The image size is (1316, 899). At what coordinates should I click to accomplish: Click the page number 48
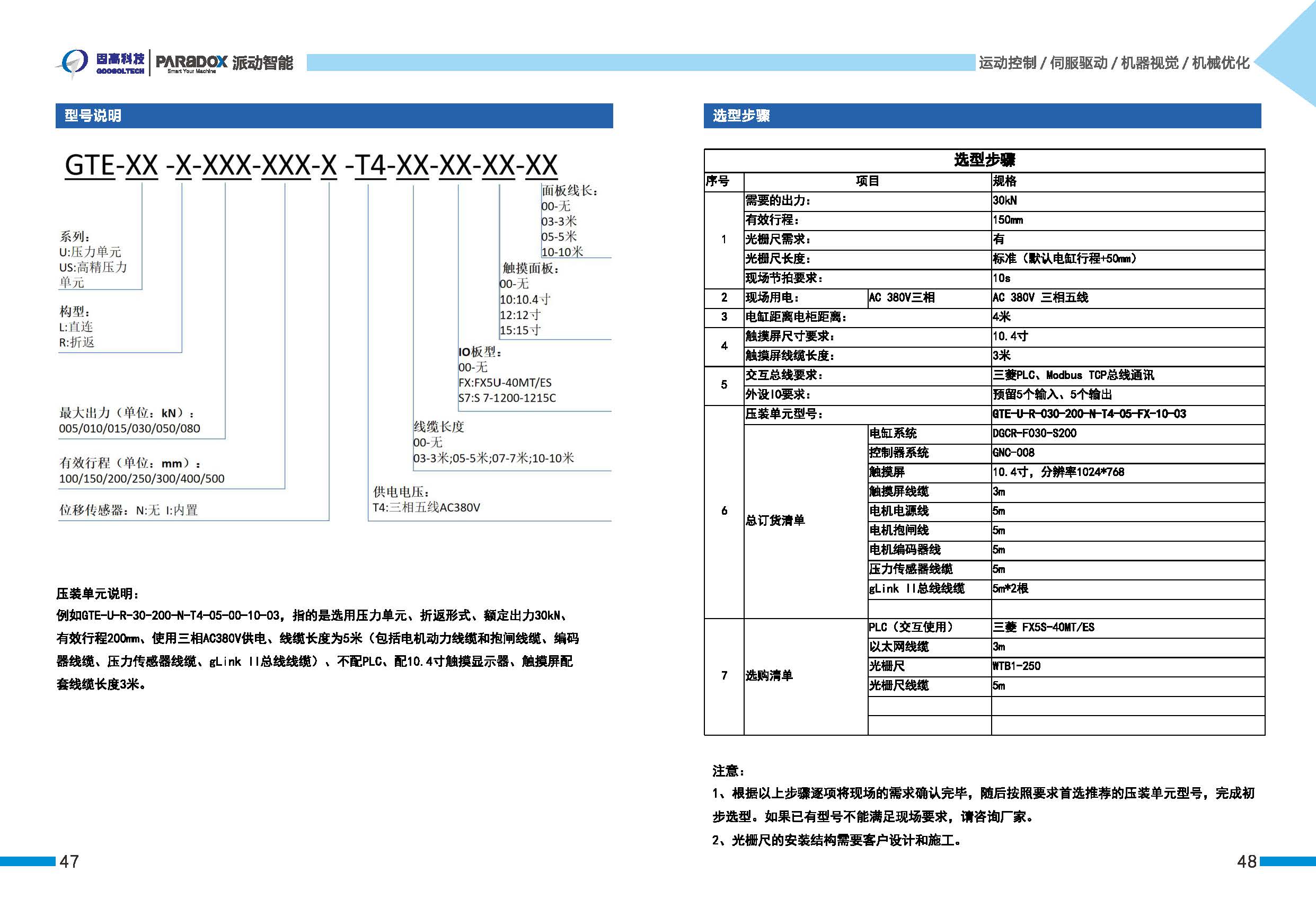(1247, 861)
